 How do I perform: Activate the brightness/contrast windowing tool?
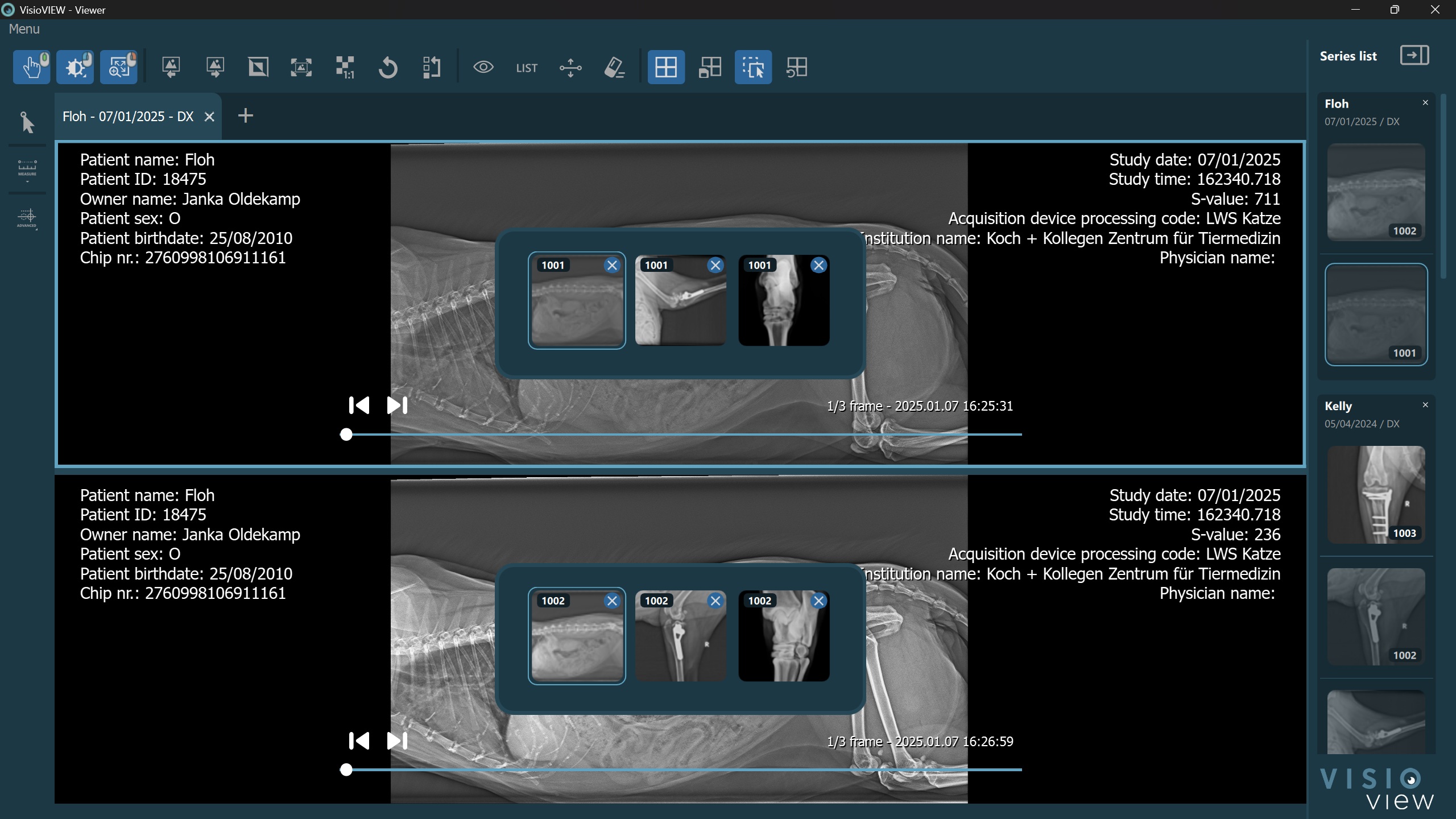pos(75,68)
